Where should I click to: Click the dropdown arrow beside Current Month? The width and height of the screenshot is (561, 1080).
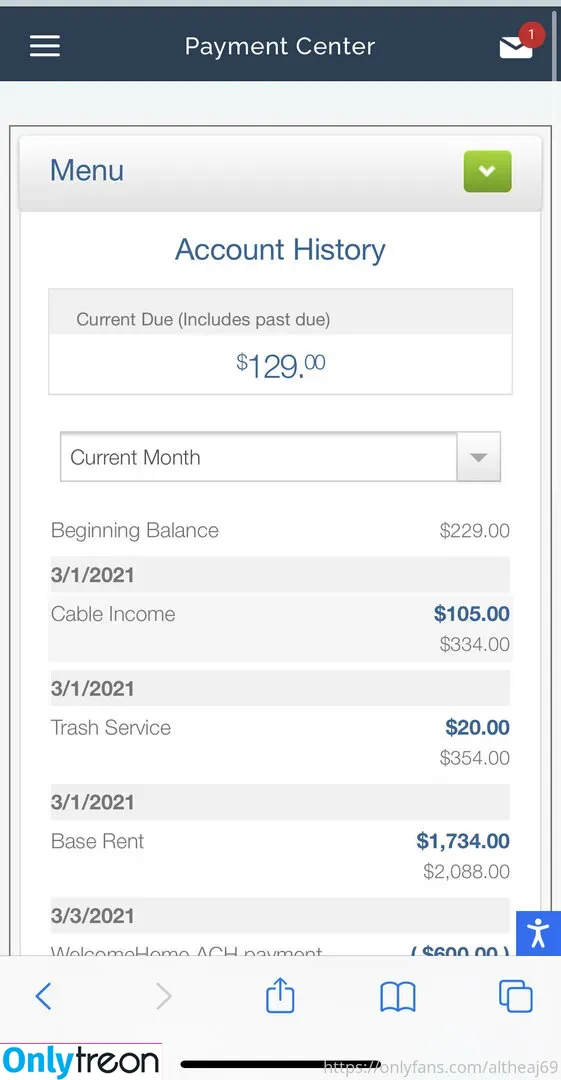click(x=478, y=457)
